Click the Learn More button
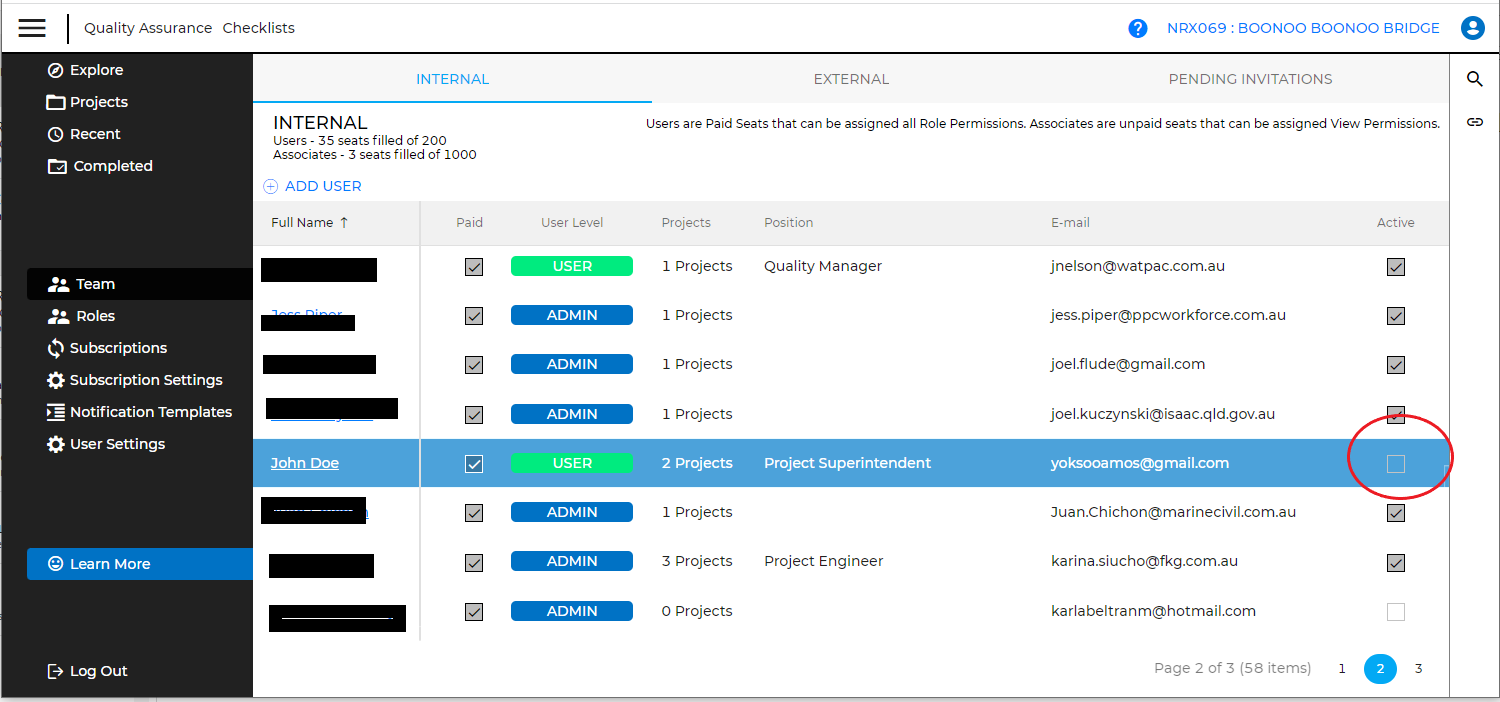The width and height of the screenshot is (1500, 702). pos(140,564)
